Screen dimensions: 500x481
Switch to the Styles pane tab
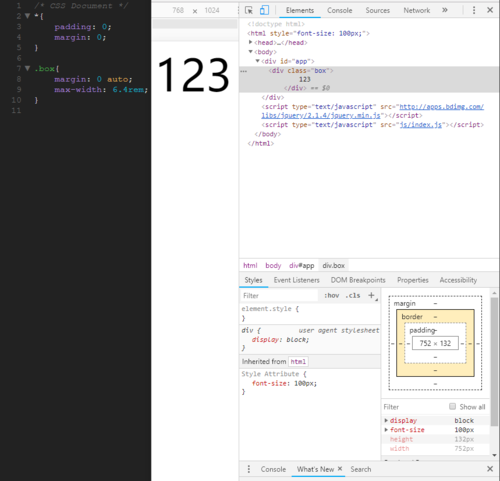pos(253,280)
